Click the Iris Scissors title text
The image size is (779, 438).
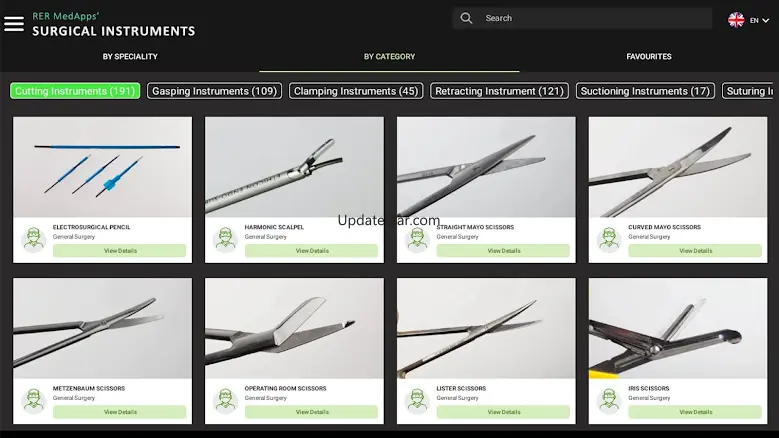[648, 388]
